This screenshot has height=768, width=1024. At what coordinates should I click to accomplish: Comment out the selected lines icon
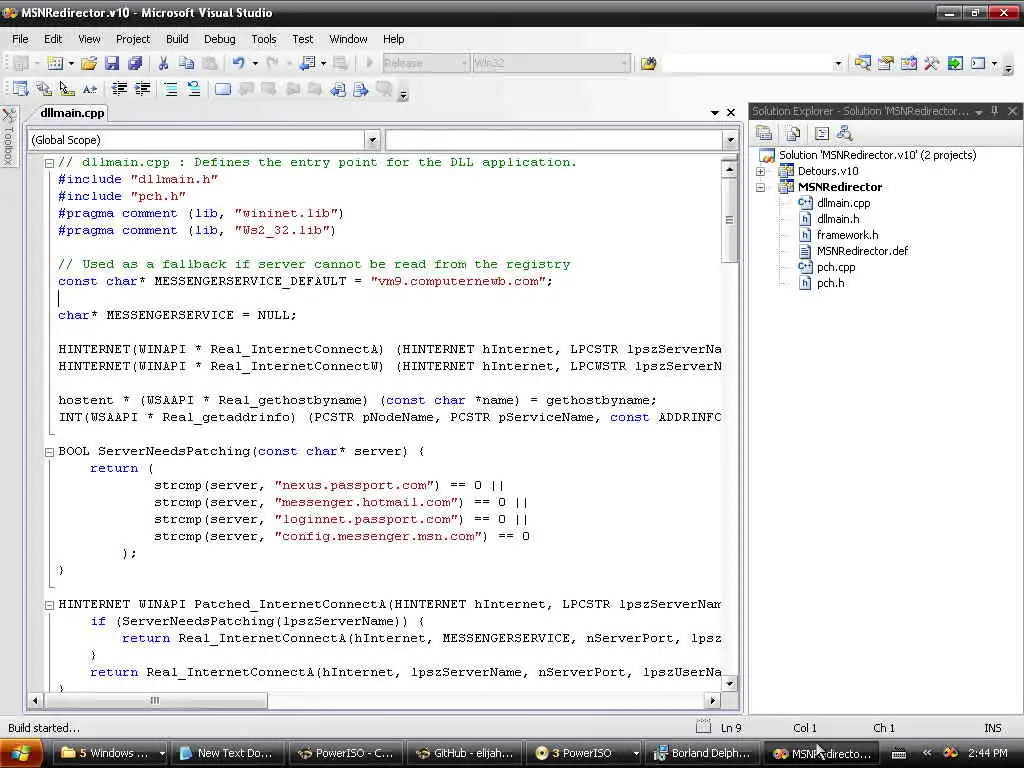(x=171, y=89)
